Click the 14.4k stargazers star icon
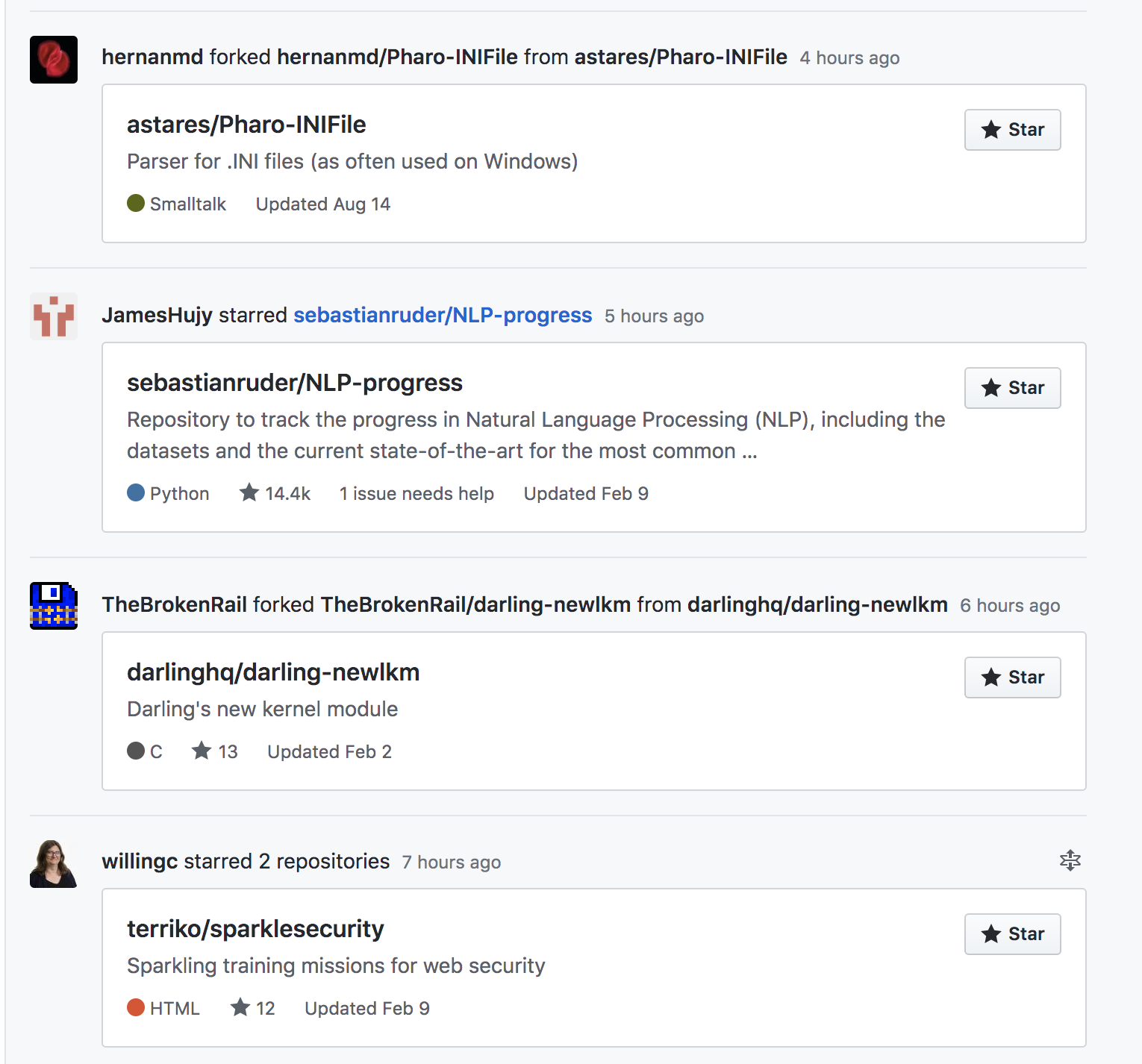The height and width of the screenshot is (1064, 1142). pos(249,492)
